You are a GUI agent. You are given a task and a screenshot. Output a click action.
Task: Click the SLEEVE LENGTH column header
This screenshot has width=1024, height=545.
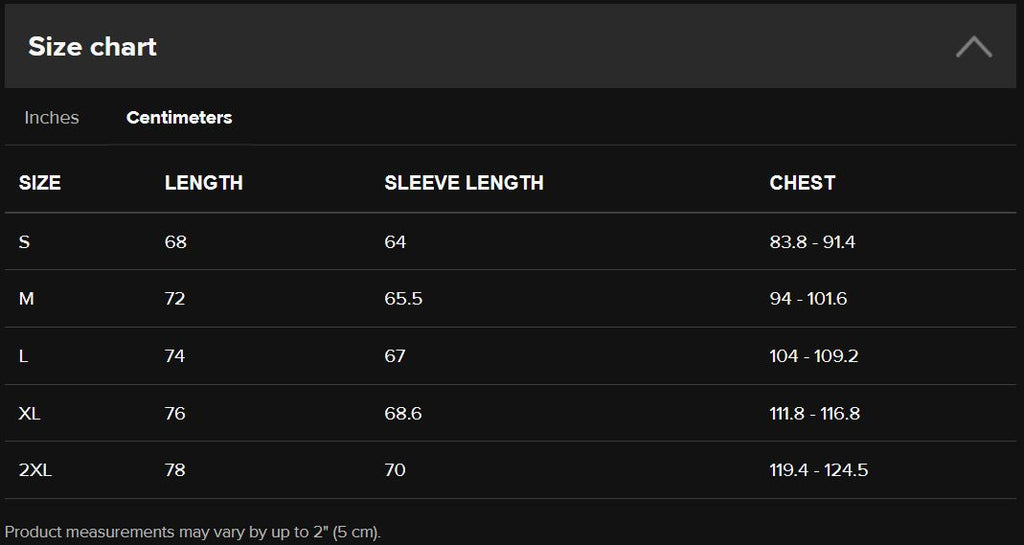tap(464, 183)
